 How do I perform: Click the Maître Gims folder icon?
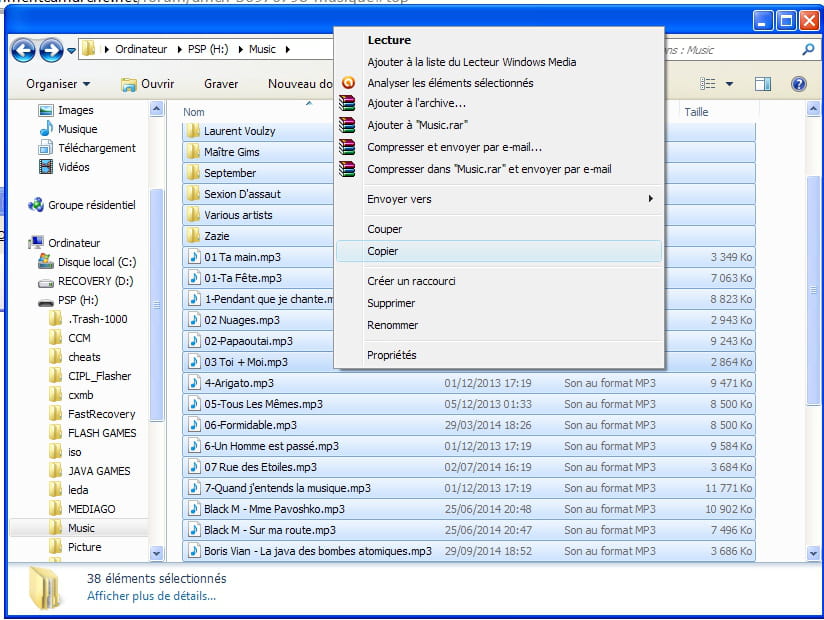[193, 151]
